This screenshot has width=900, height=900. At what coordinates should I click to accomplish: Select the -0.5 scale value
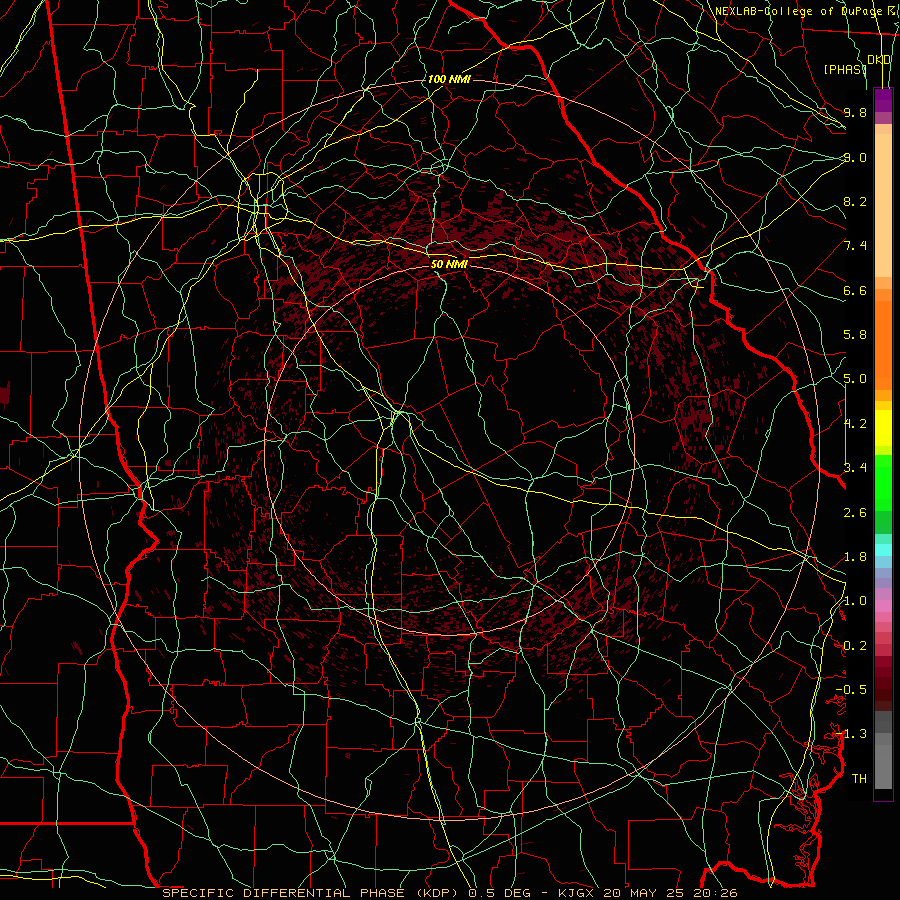(851, 690)
